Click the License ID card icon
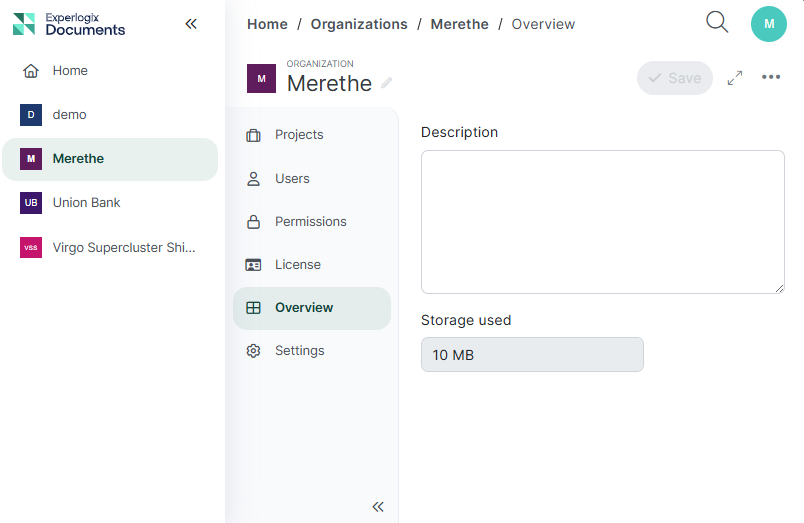The image size is (804, 523). [x=253, y=265]
